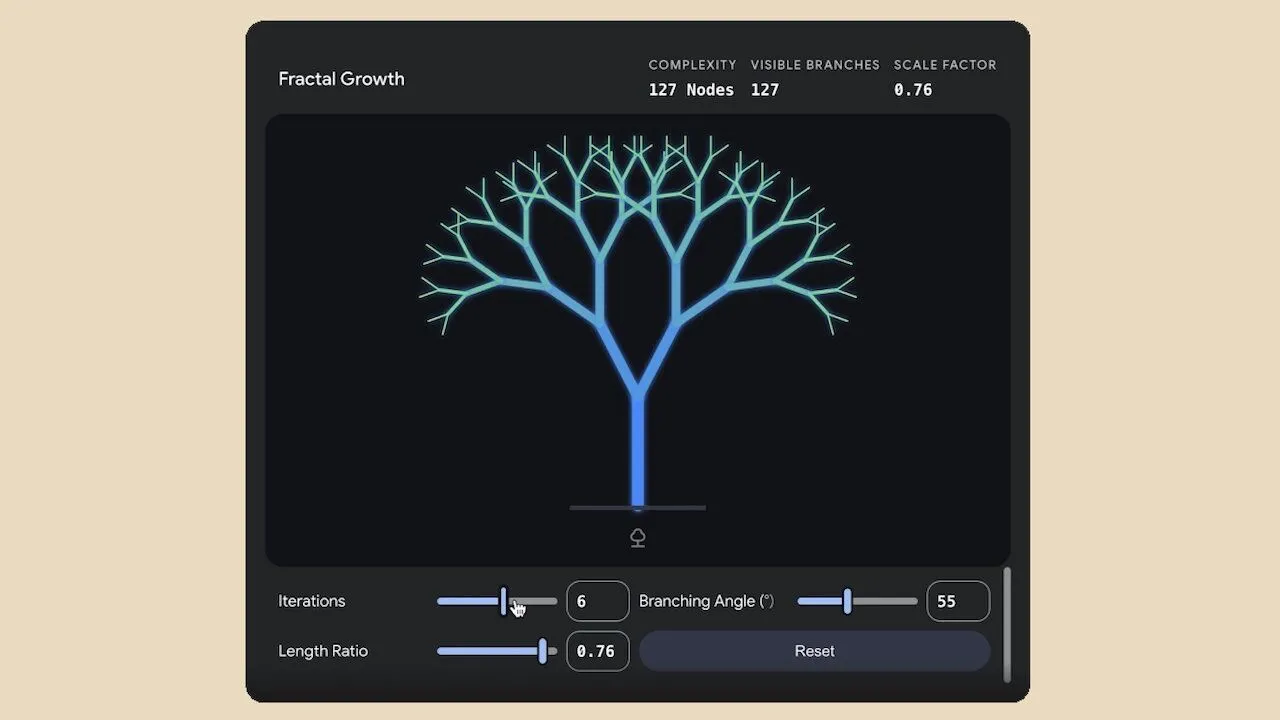Click the Length Ratio slider handle
This screenshot has height=720, width=1280.
(x=542, y=651)
